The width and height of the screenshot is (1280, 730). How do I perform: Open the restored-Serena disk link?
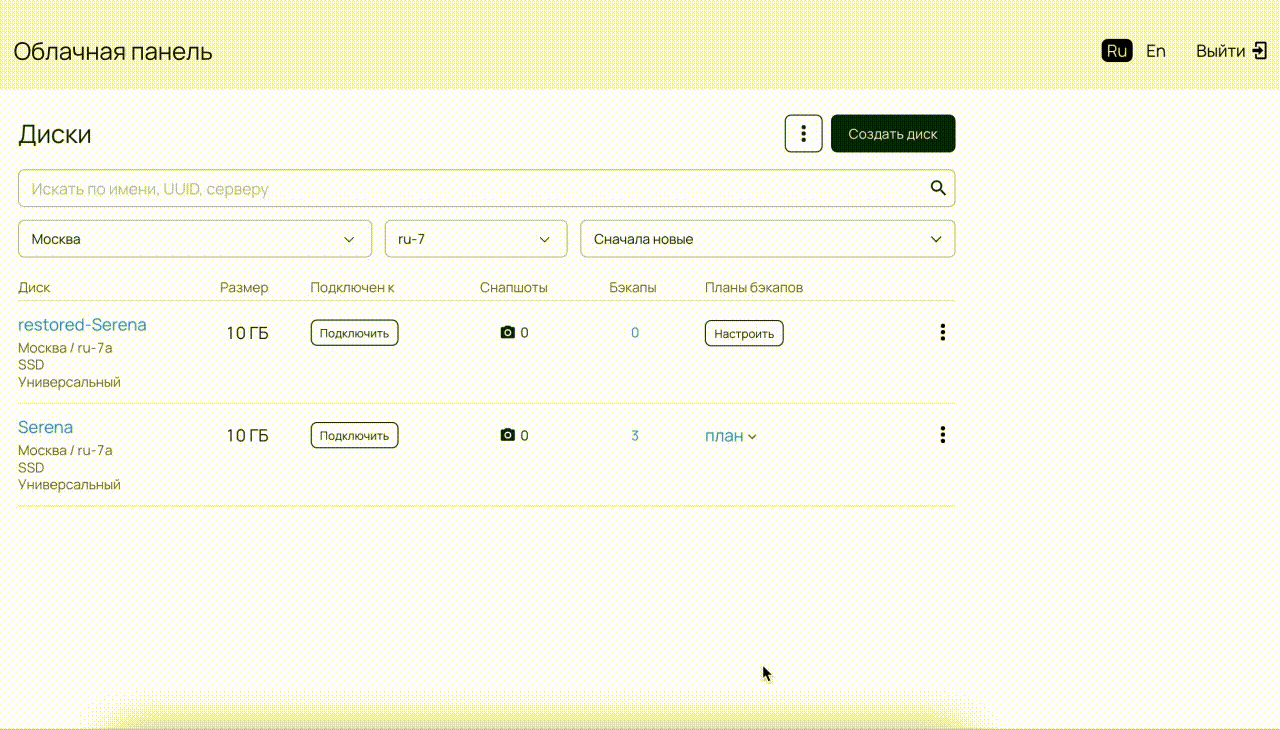[x=82, y=325]
